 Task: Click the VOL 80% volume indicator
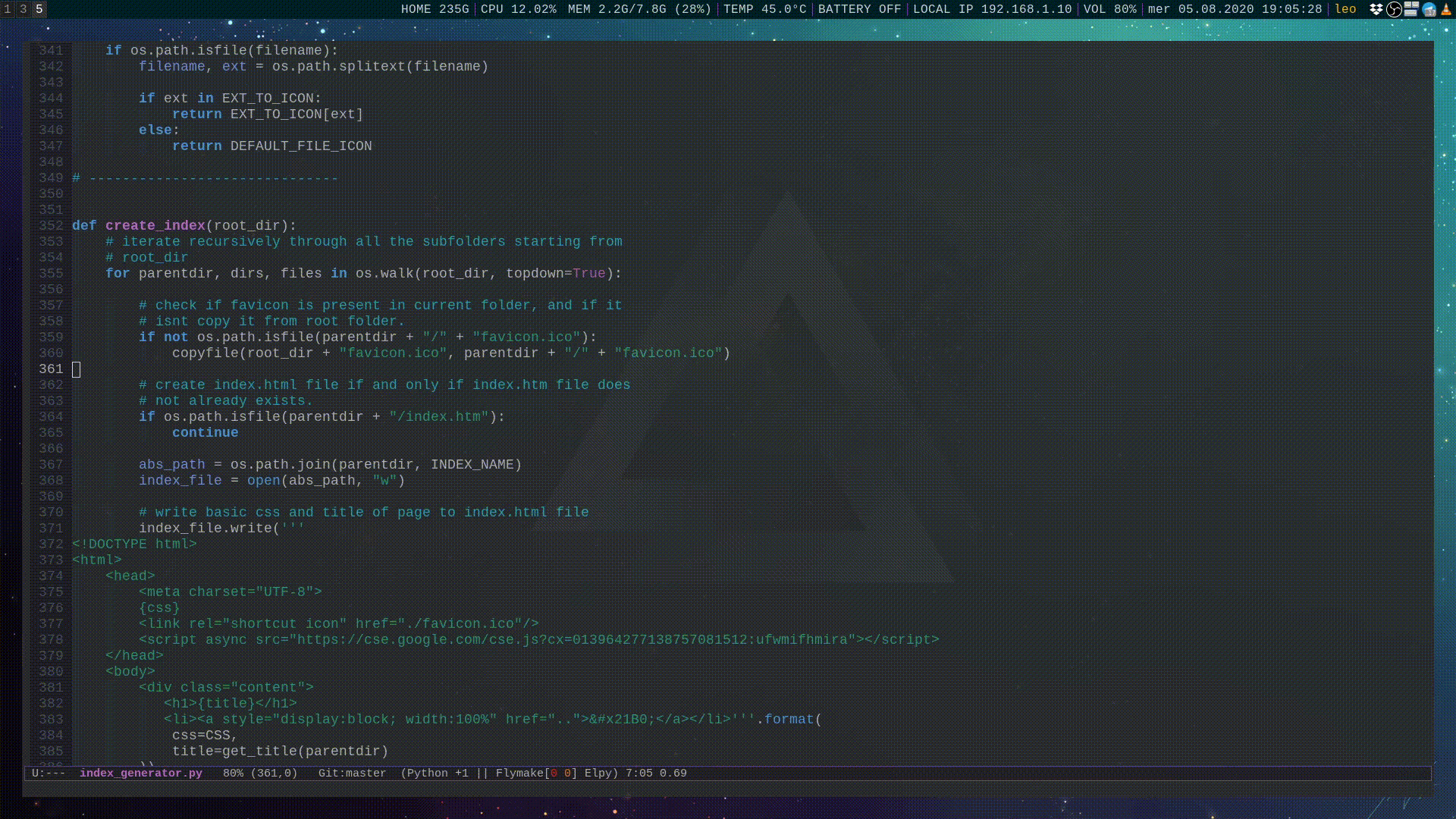pos(1110,9)
